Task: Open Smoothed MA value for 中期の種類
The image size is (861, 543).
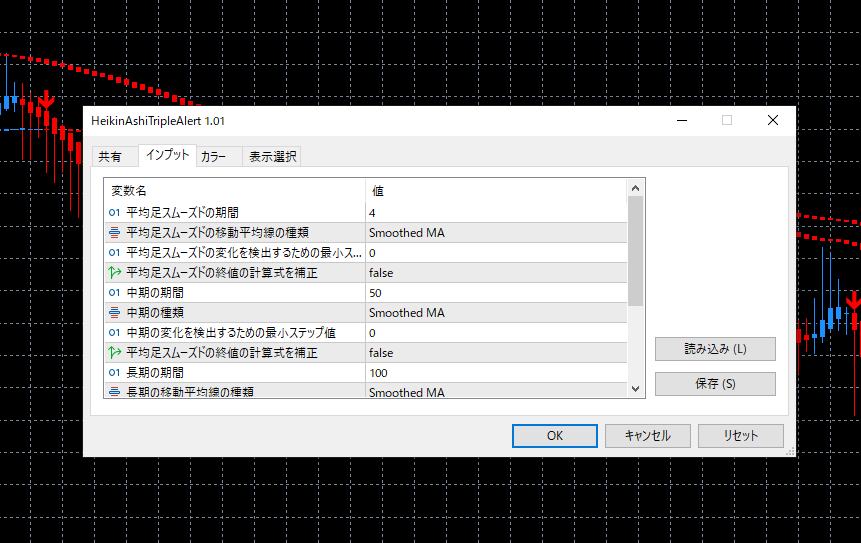Action: [496, 312]
